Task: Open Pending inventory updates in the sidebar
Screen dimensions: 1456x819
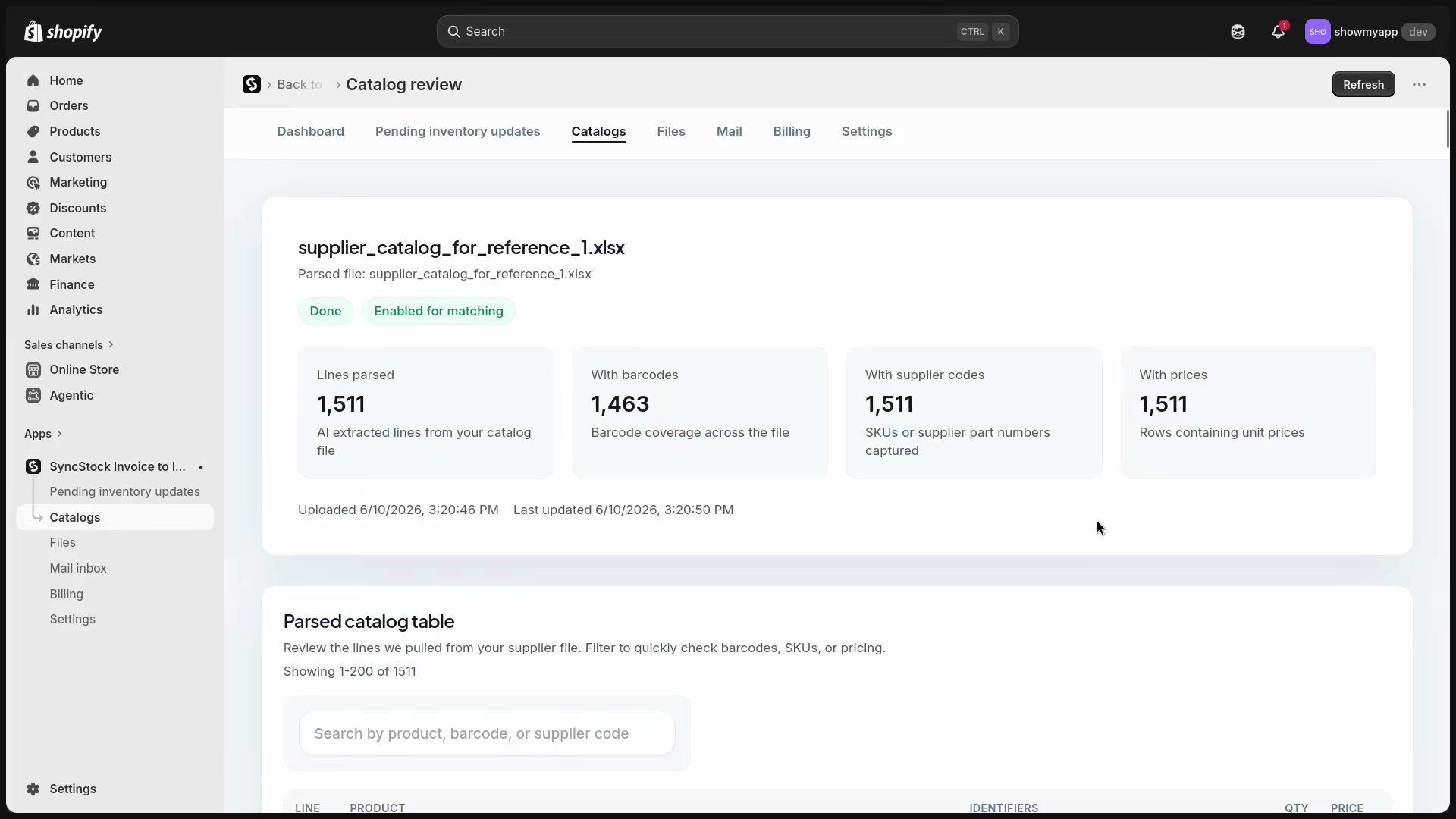Action: [x=124, y=491]
